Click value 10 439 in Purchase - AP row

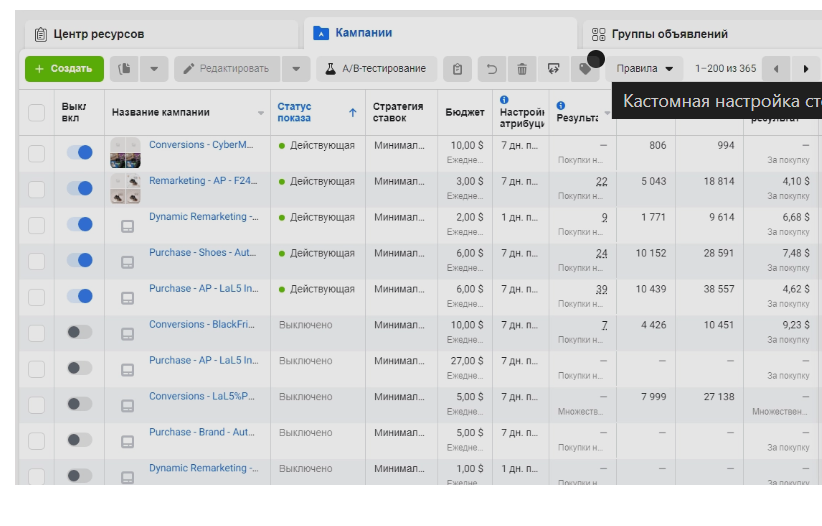tap(651, 289)
